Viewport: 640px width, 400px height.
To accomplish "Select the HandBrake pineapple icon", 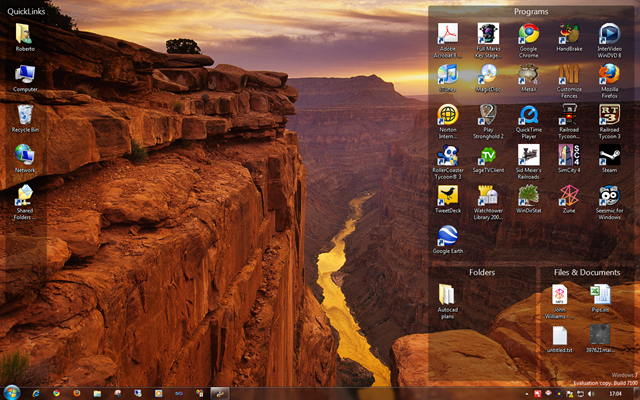I will [568, 34].
